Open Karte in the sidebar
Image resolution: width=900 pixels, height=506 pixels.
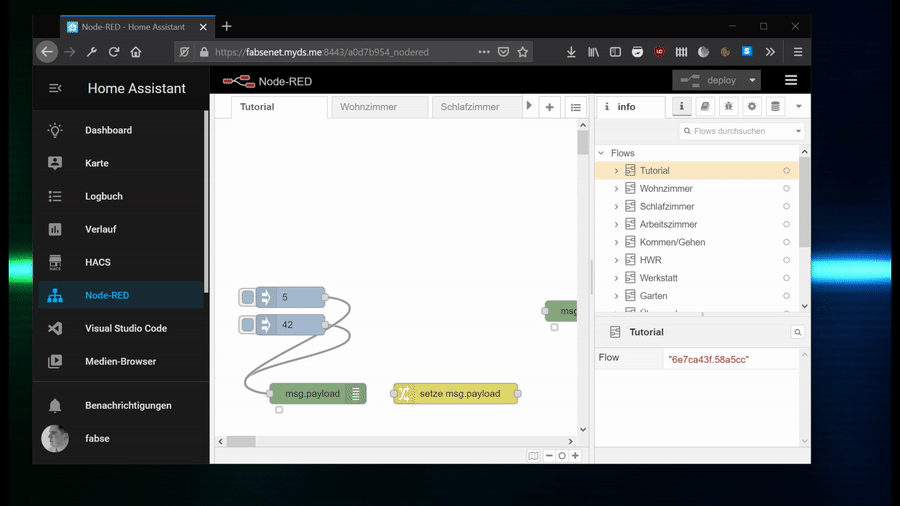(121, 163)
